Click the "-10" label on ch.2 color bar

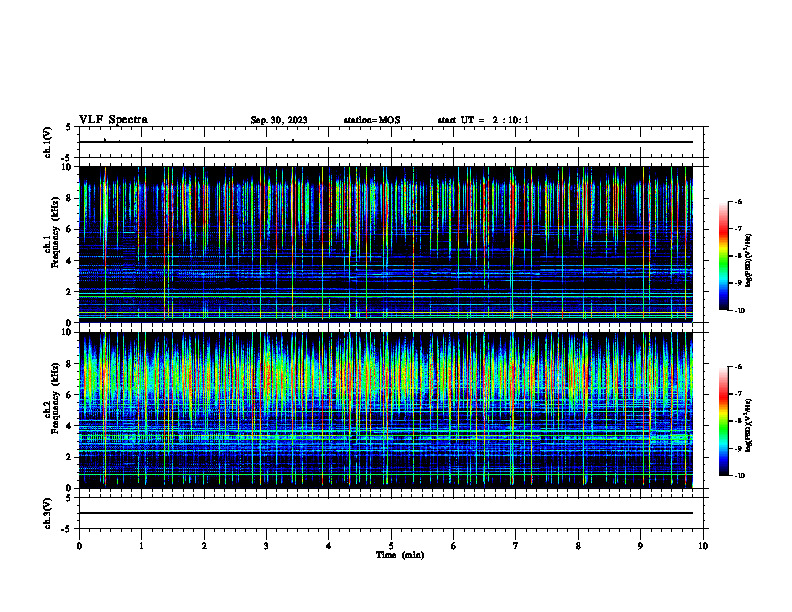[x=739, y=476]
